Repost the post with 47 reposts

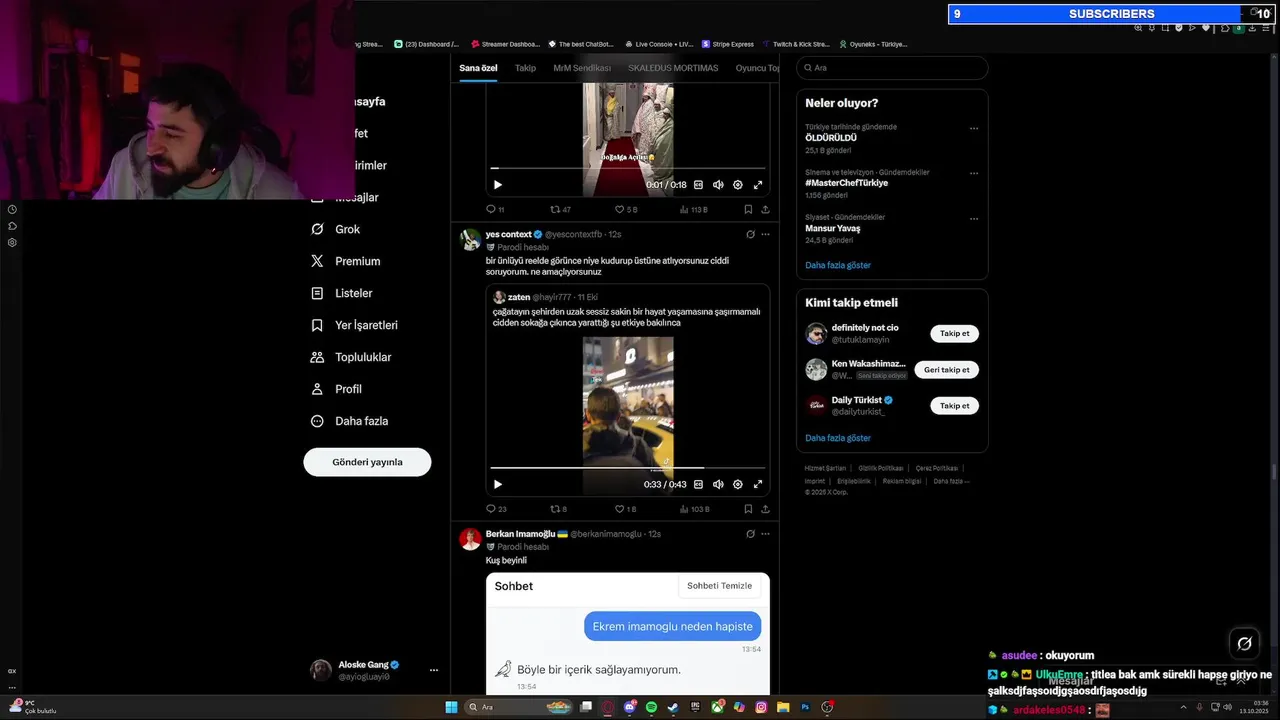point(560,209)
